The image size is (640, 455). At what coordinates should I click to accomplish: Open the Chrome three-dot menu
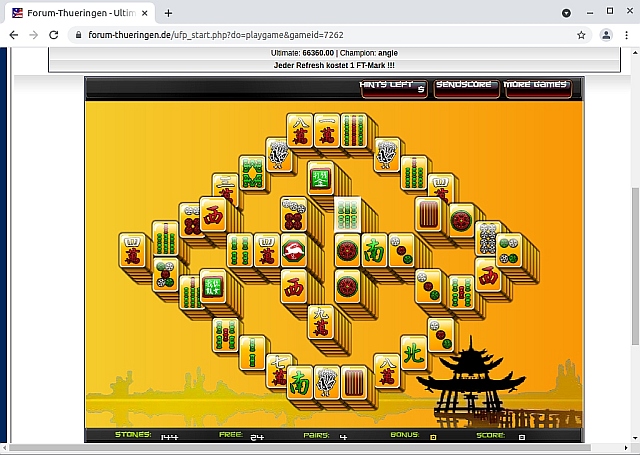pos(627,35)
